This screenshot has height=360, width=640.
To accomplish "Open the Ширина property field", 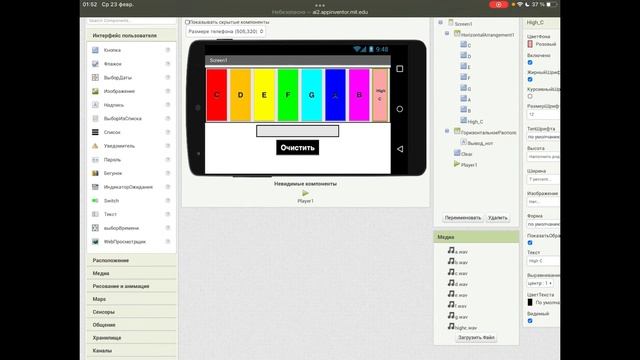I will coord(543,179).
